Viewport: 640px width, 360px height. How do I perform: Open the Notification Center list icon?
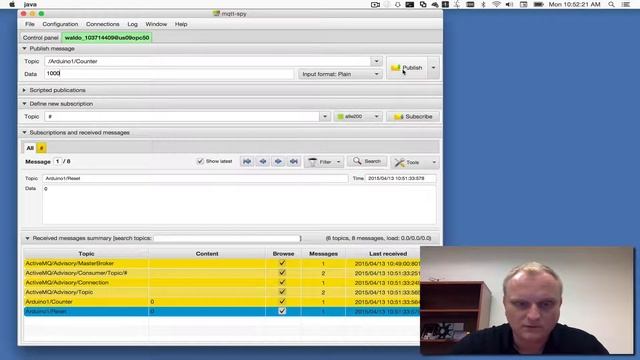(625, 4)
